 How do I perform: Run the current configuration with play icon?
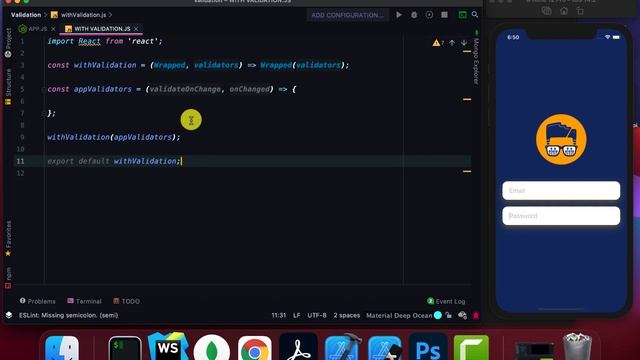pyautogui.click(x=399, y=15)
